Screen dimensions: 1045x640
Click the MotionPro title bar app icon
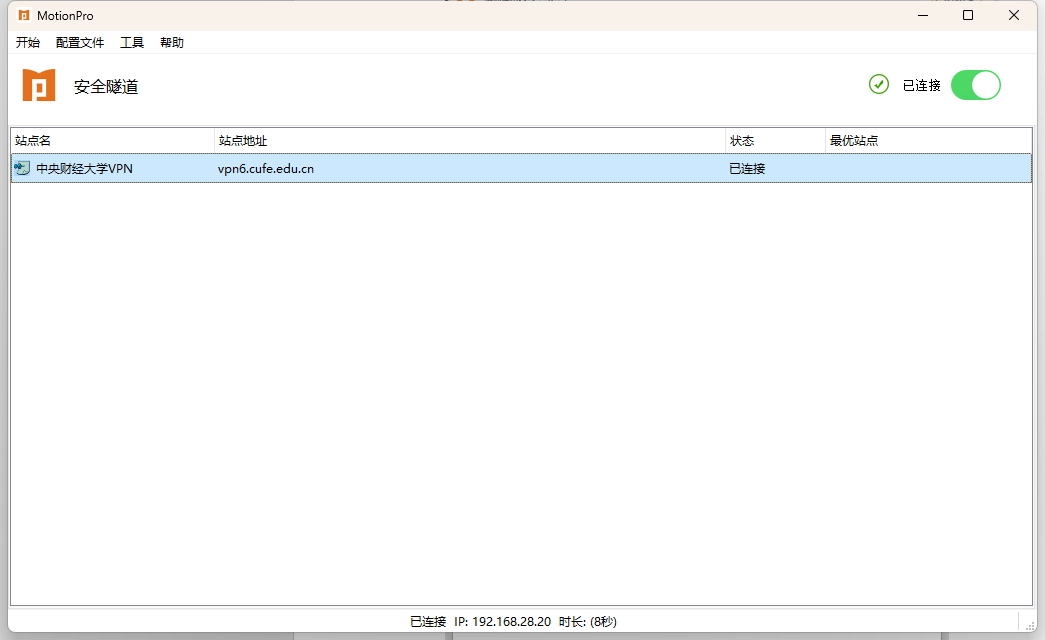pyautogui.click(x=24, y=15)
